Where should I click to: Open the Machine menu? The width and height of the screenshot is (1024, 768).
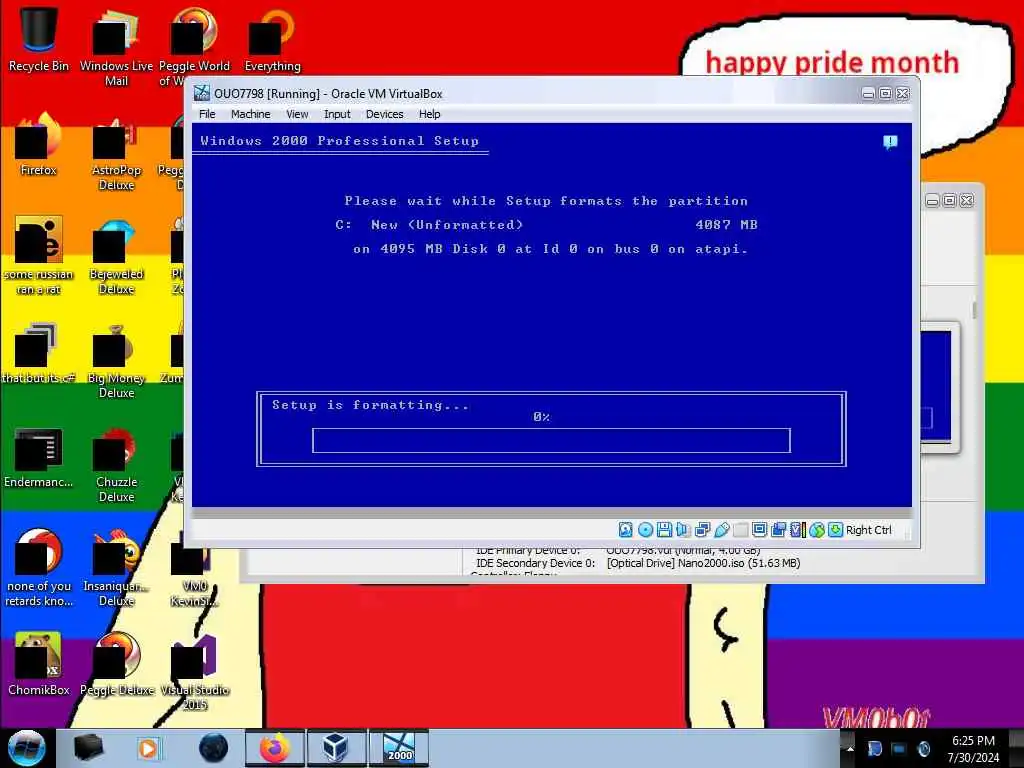[251, 114]
